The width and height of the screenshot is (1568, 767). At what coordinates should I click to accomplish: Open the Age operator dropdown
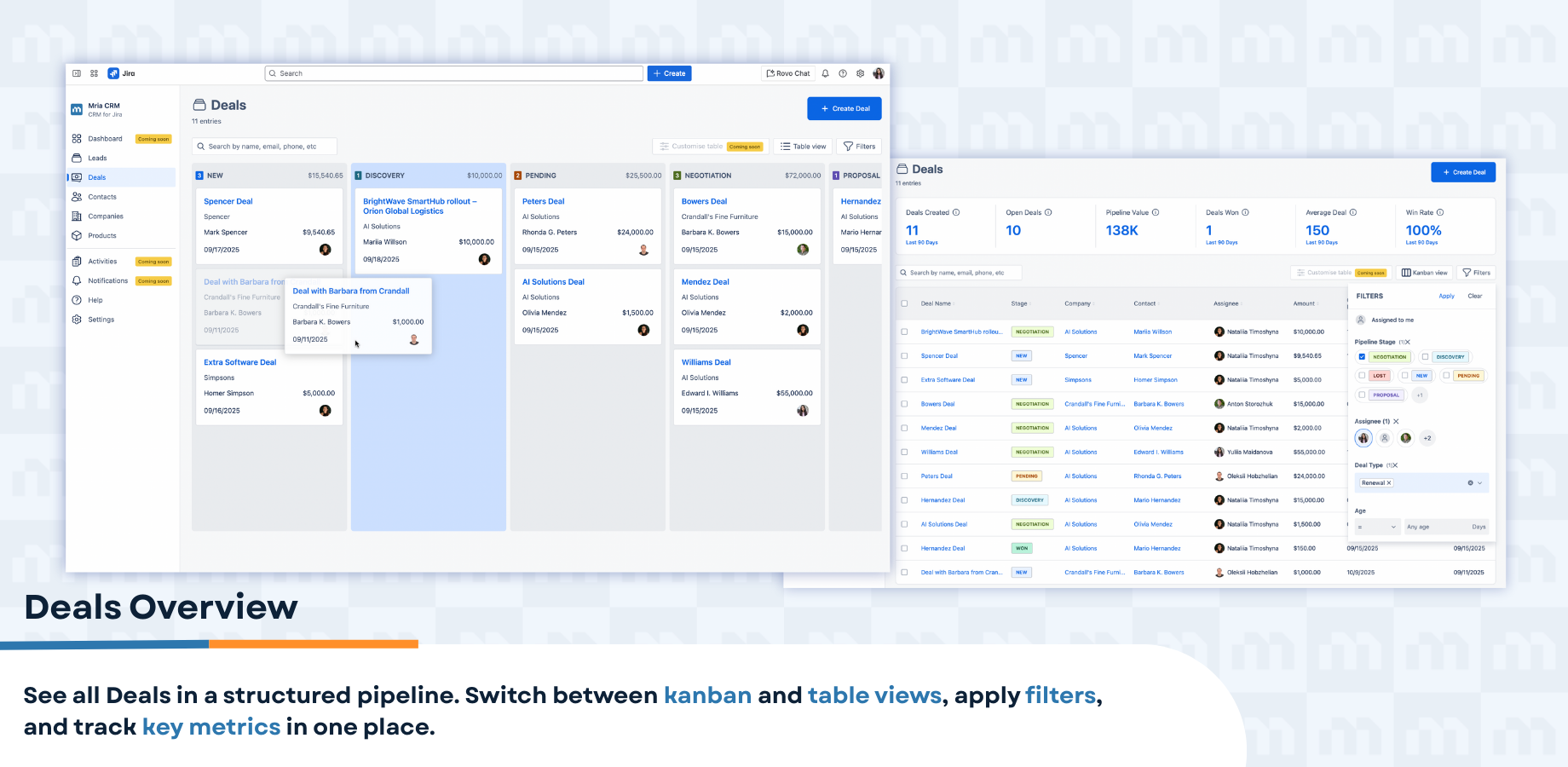click(1377, 527)
